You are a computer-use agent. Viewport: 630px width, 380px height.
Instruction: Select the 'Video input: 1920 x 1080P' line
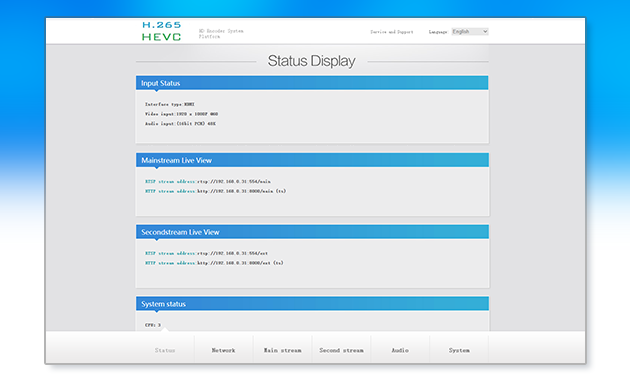(181, 114)
